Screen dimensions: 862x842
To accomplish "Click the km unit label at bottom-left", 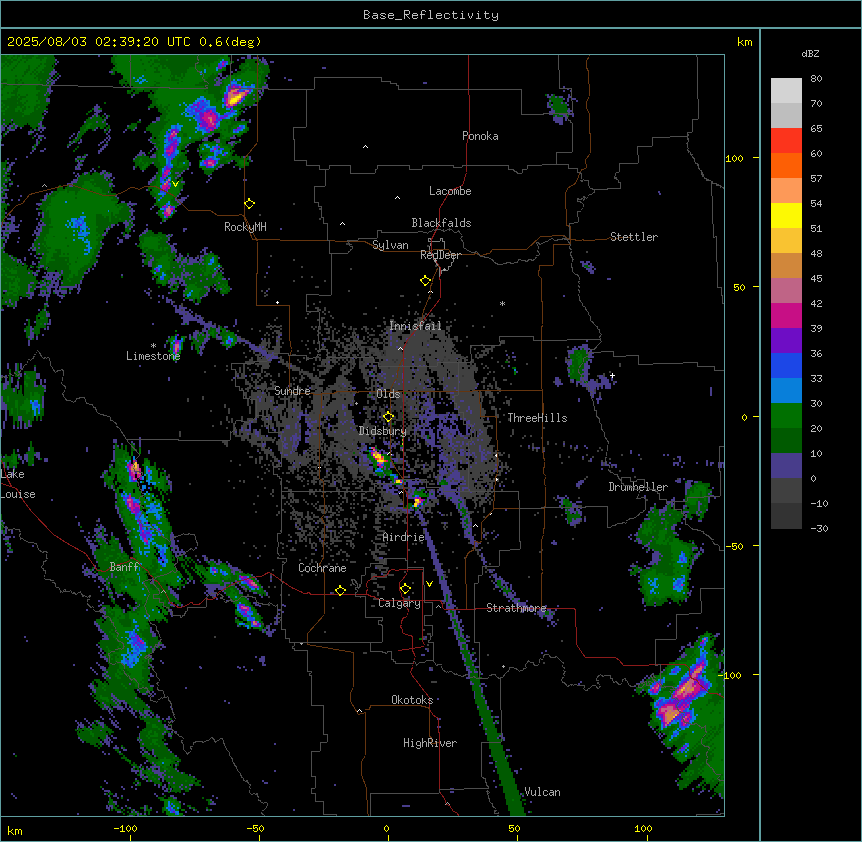I will (x=14, y=831).
